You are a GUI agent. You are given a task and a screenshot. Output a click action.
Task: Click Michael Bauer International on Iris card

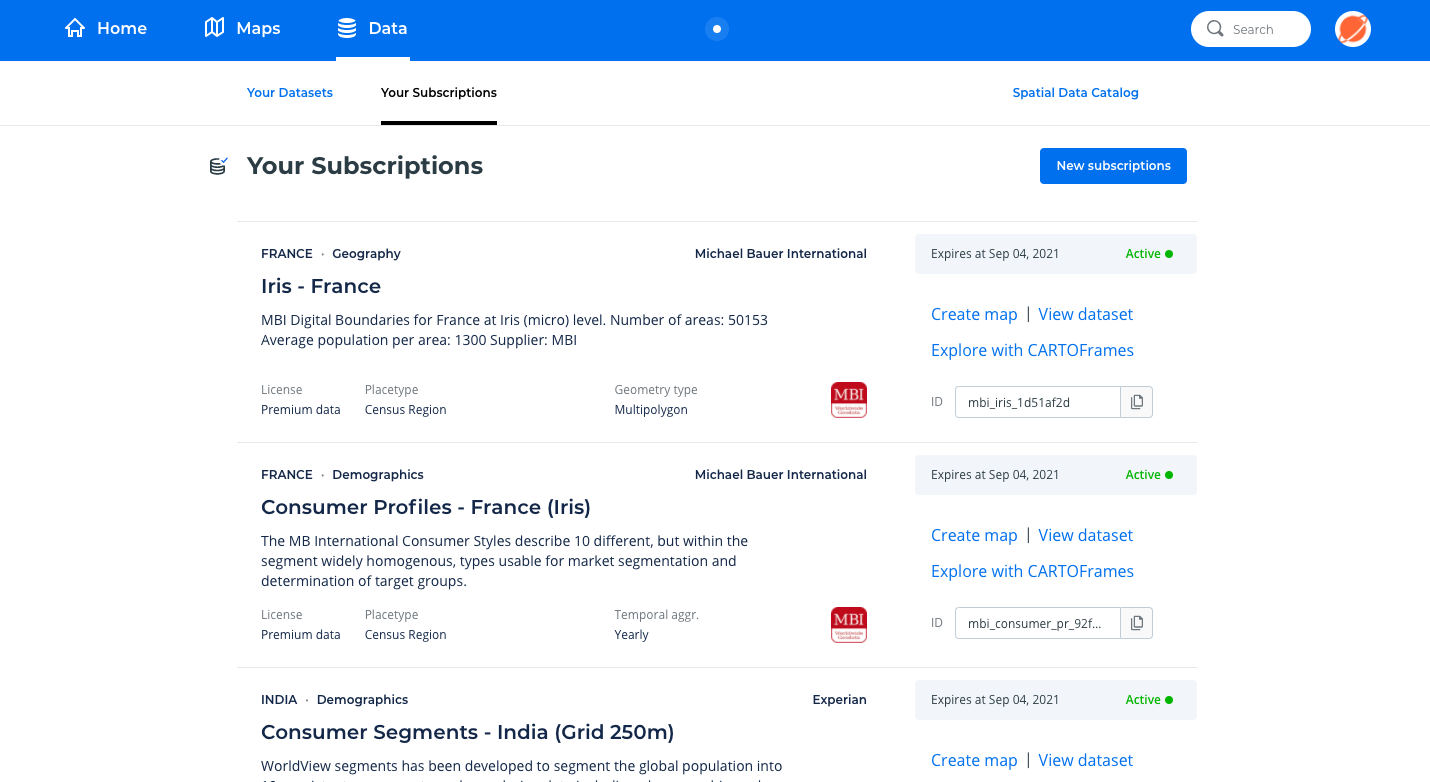781,254
